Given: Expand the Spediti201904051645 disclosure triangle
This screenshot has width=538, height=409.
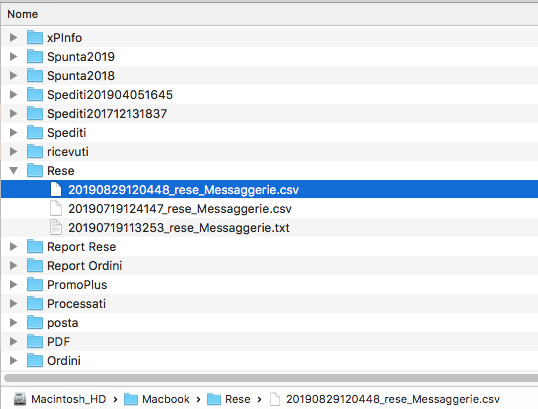Looking at the screenshot, I should tap(13, 94).
